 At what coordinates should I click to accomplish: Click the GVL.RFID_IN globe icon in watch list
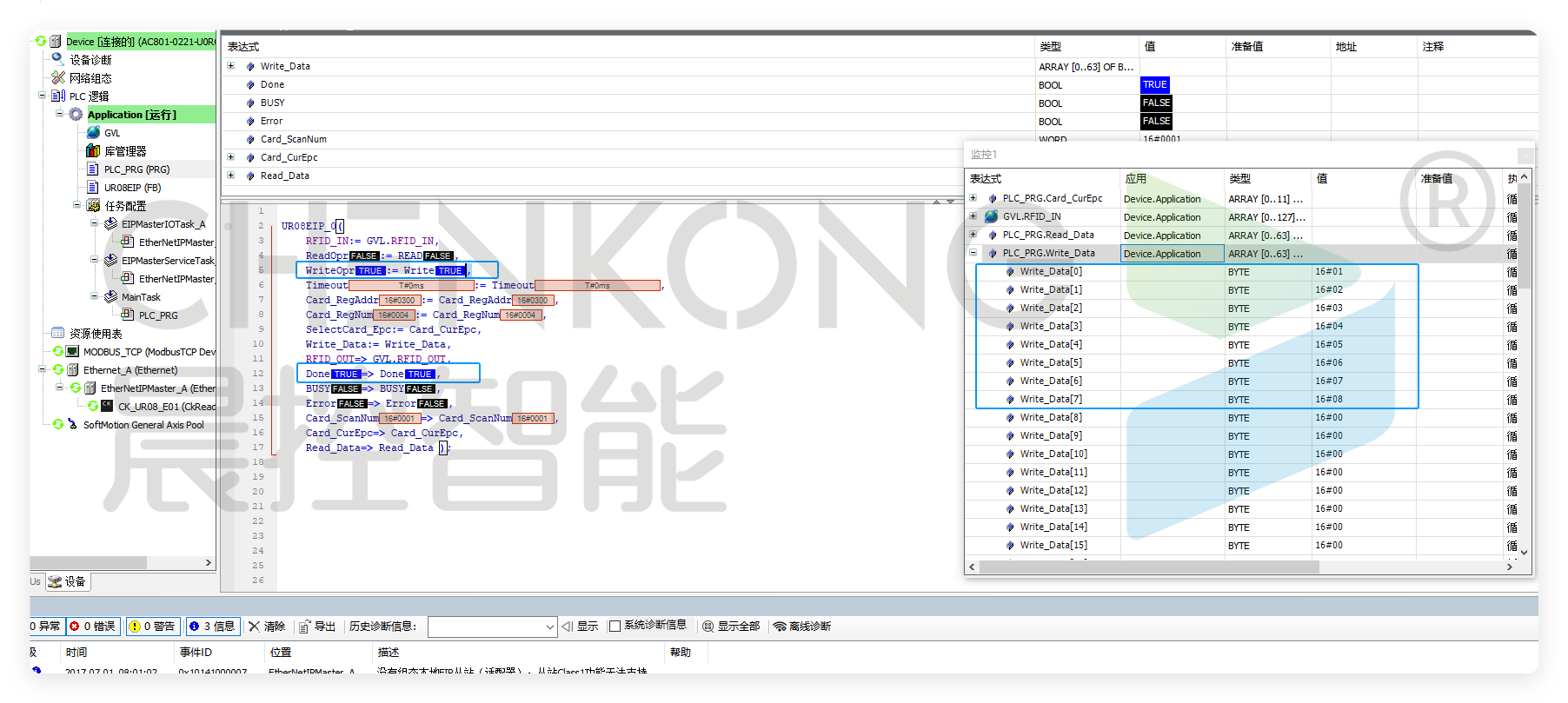[x=992, y=216]
